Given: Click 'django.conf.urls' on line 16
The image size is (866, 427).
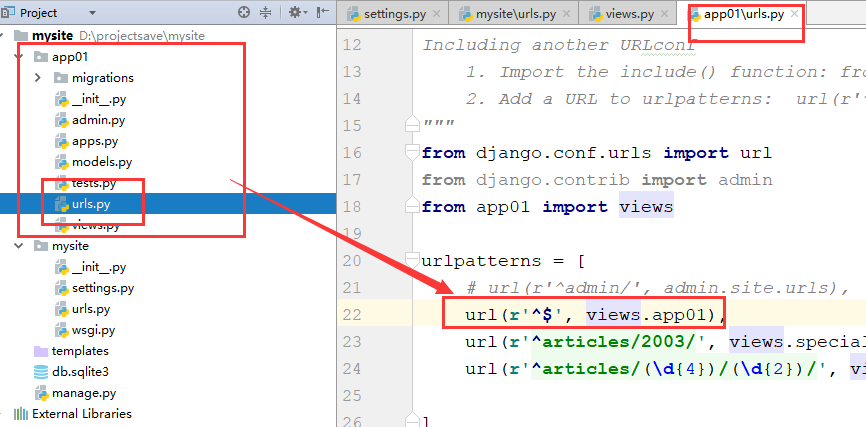Looking at the screenshot, I should (x=563, y=152).
